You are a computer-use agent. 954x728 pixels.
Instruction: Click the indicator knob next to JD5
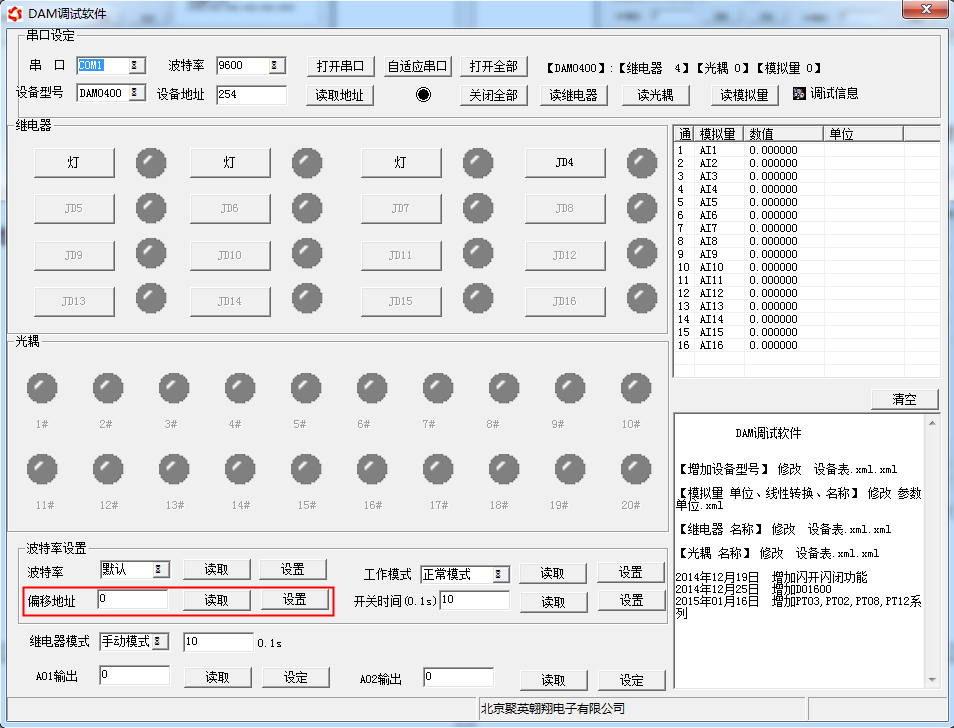tap(151, 208)
